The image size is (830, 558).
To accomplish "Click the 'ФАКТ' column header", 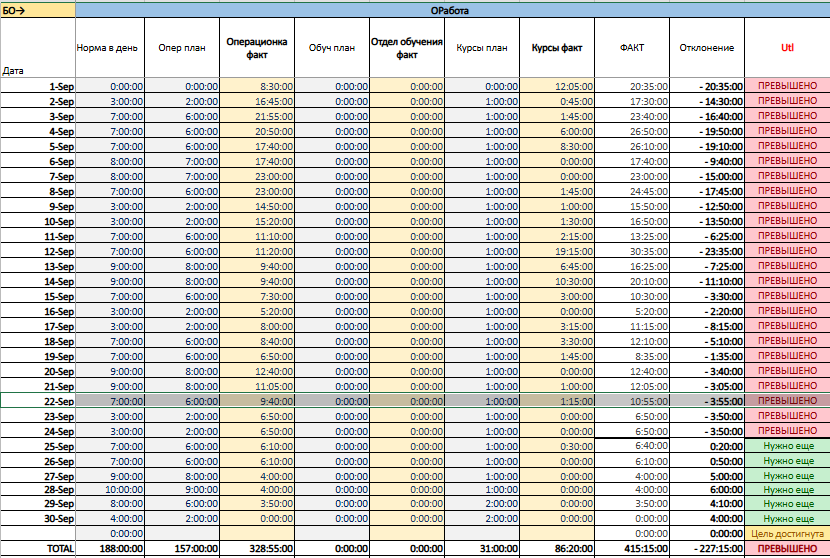I will tap(632, 48).
